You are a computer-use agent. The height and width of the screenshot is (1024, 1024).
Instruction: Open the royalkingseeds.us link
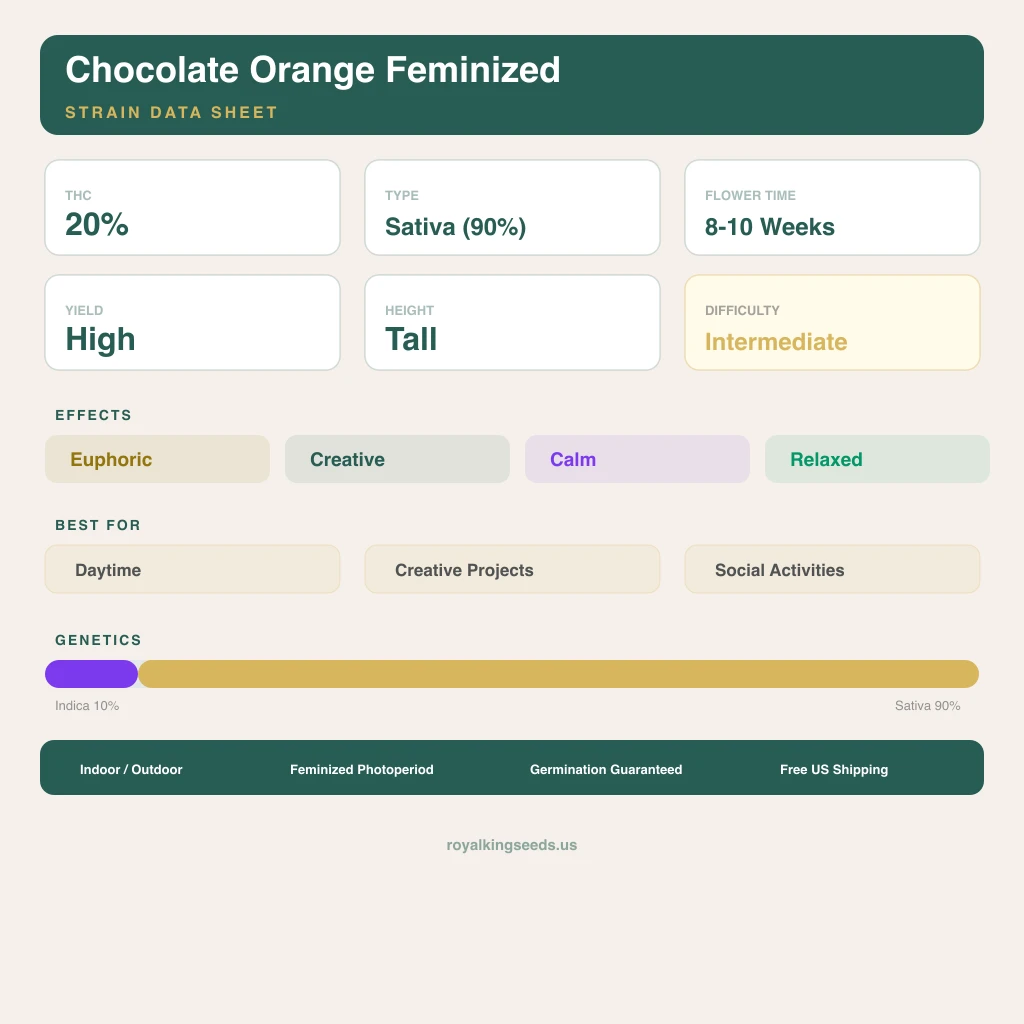click(x=512, y=845)
